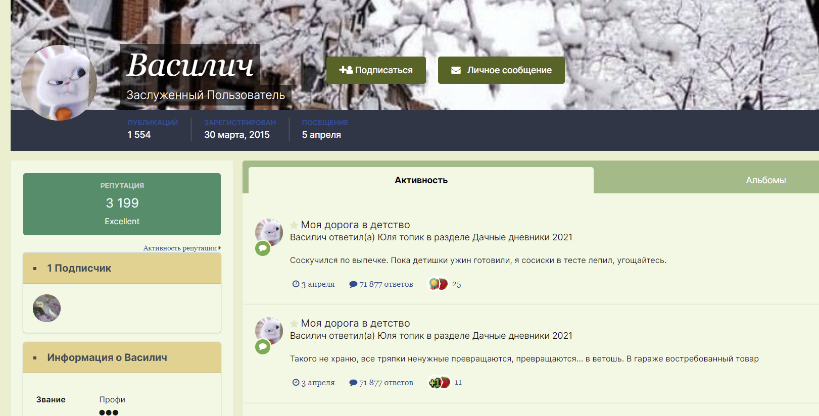Open second post title Моя дорога в детство

(355, 324)
